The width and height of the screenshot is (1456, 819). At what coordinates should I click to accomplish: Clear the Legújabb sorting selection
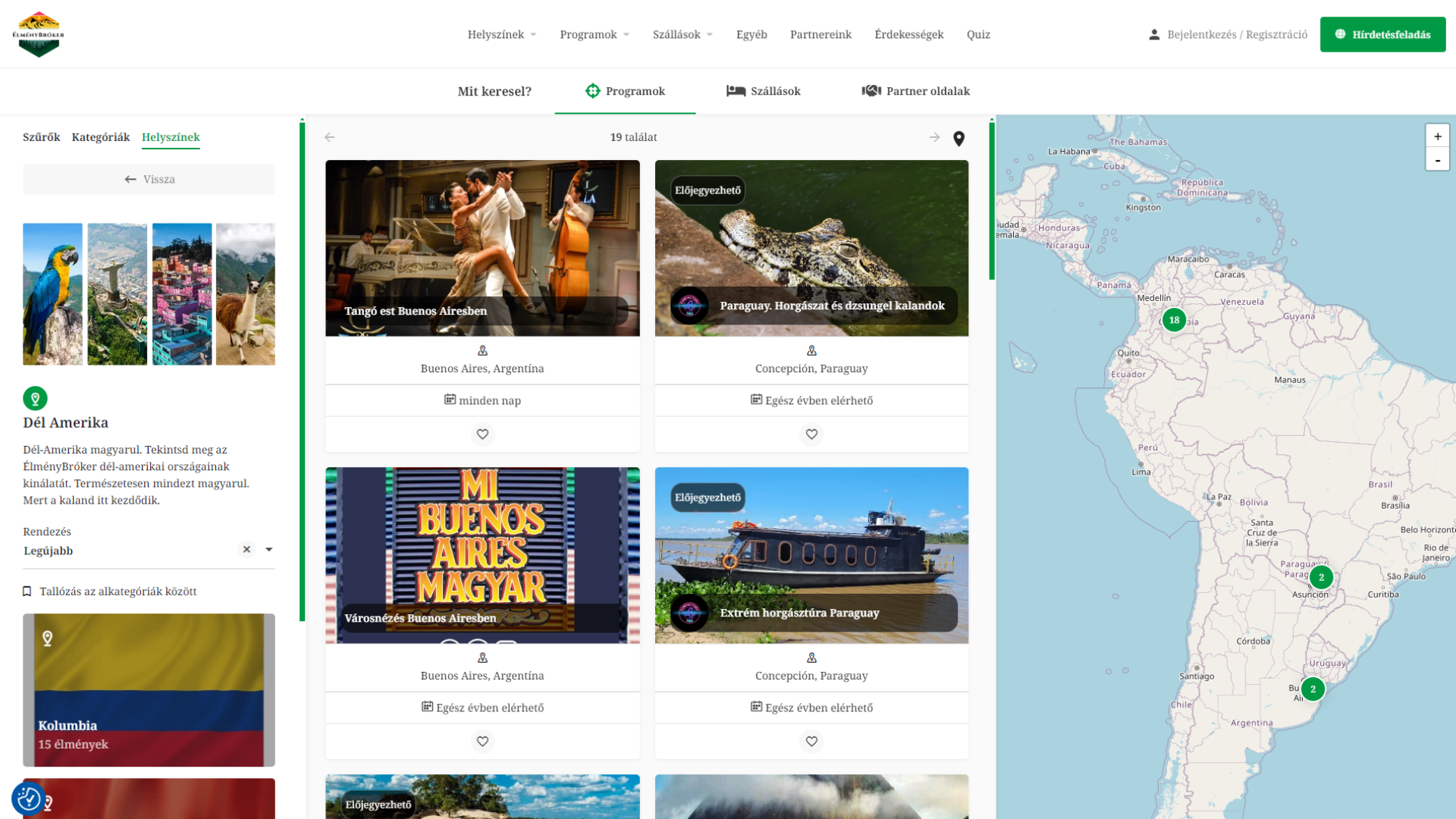(246, 550)
